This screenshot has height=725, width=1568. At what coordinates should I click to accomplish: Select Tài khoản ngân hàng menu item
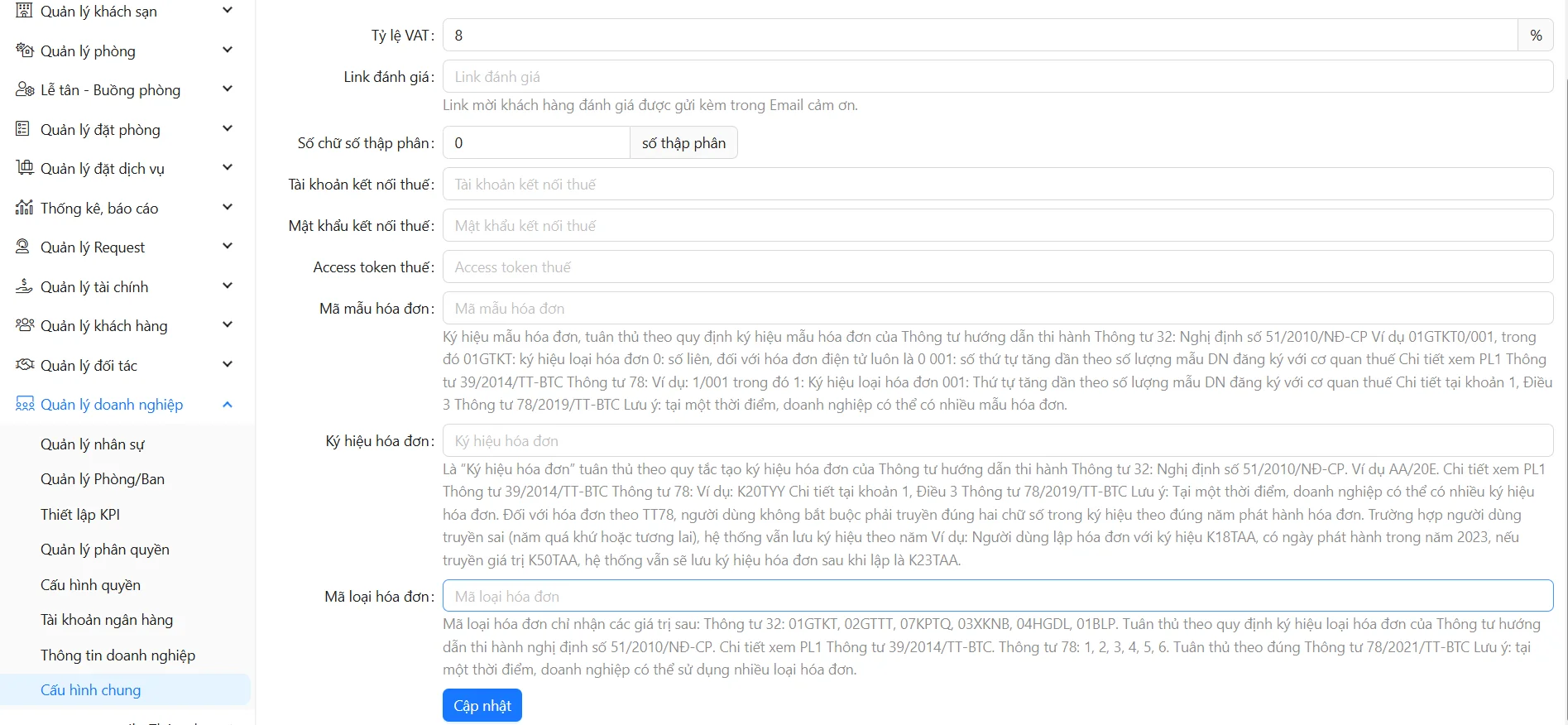coord(107,620)
